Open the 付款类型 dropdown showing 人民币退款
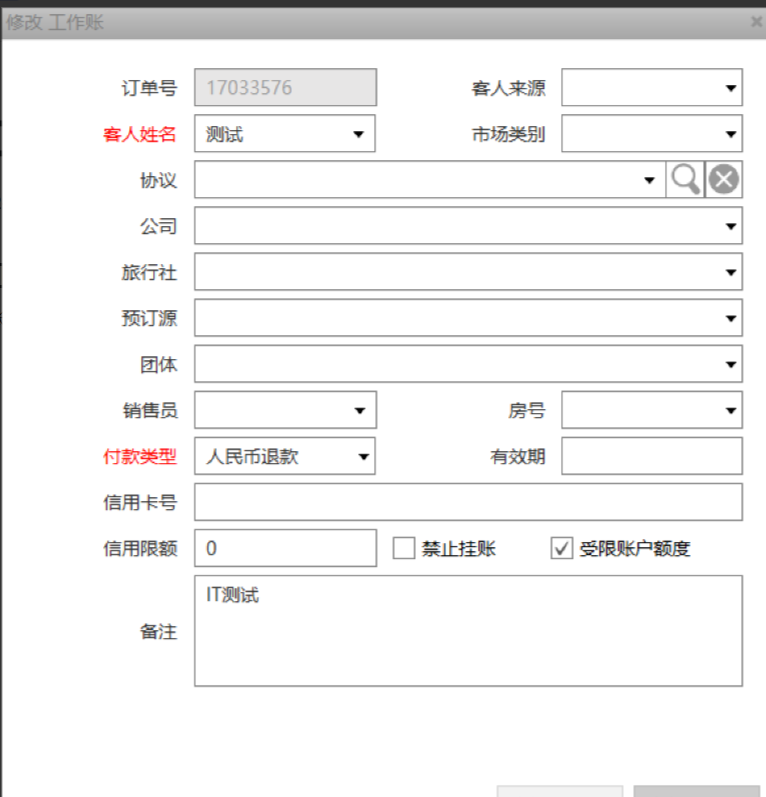766x797 pixels. click(x=364, y=457)
